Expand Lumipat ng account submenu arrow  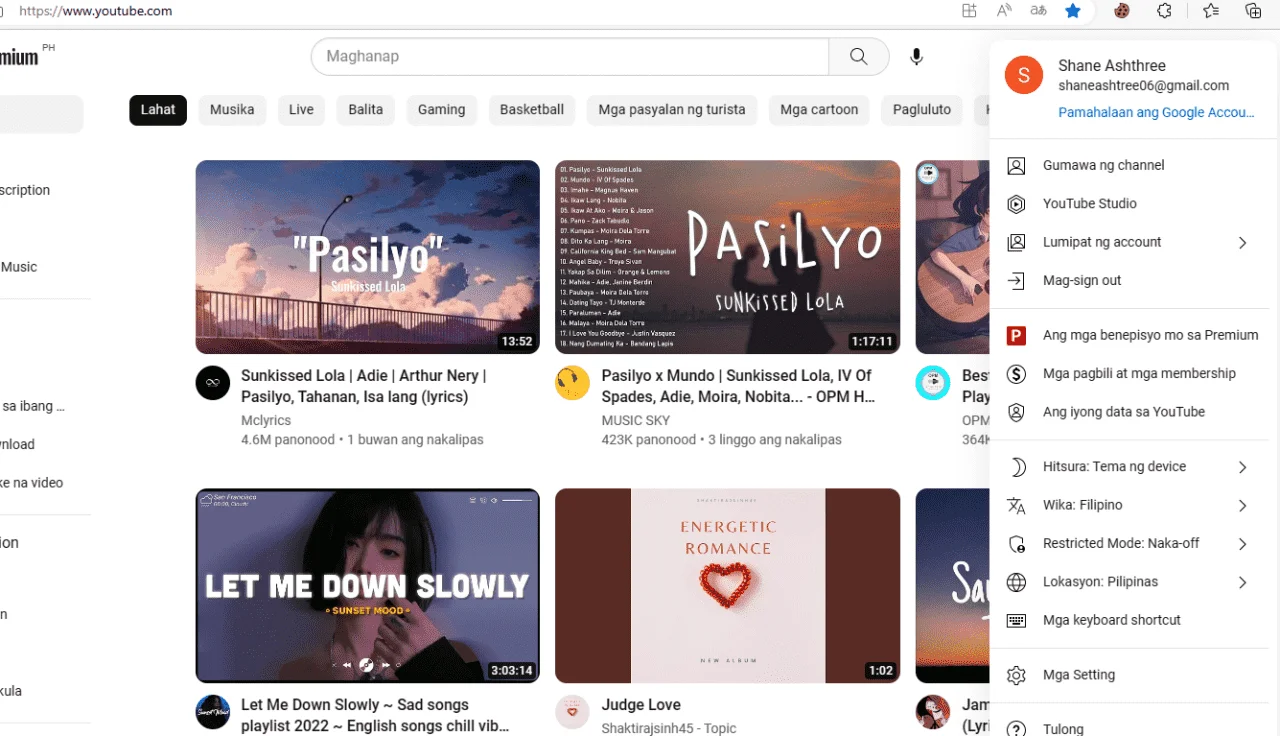(x=1242, y=243)
